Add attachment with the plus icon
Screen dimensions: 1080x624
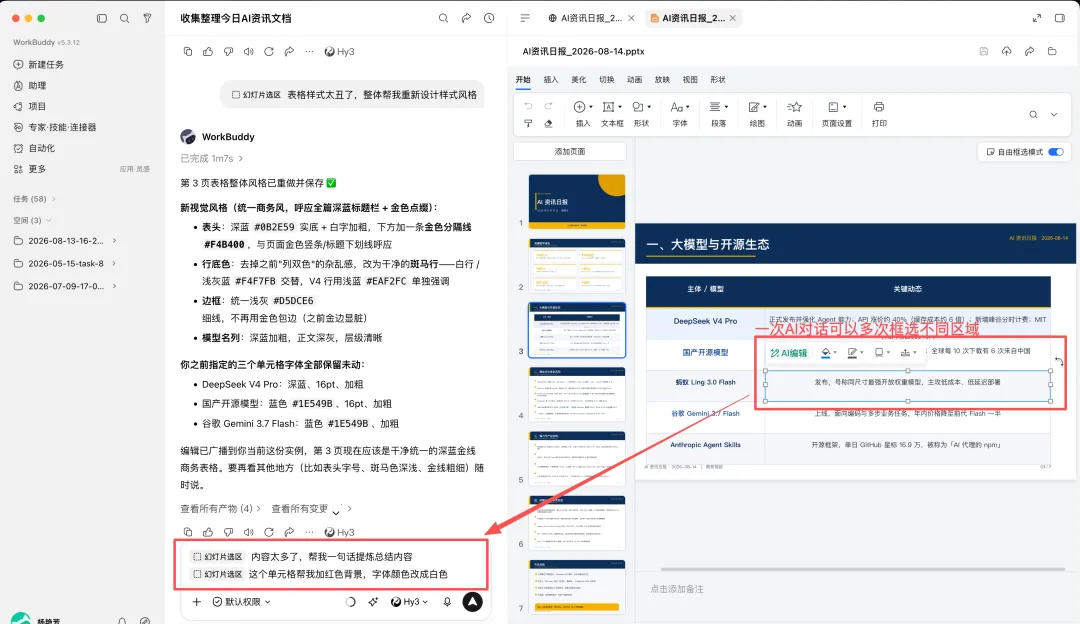click(196, 602)
